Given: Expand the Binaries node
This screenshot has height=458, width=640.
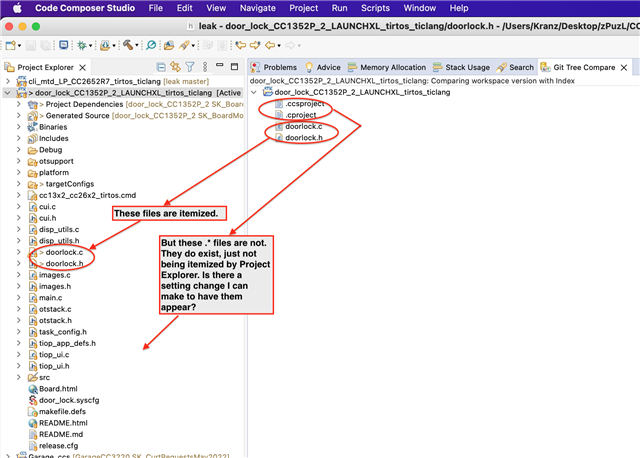Looking at the screenshot, I should (x=18, y=127).
